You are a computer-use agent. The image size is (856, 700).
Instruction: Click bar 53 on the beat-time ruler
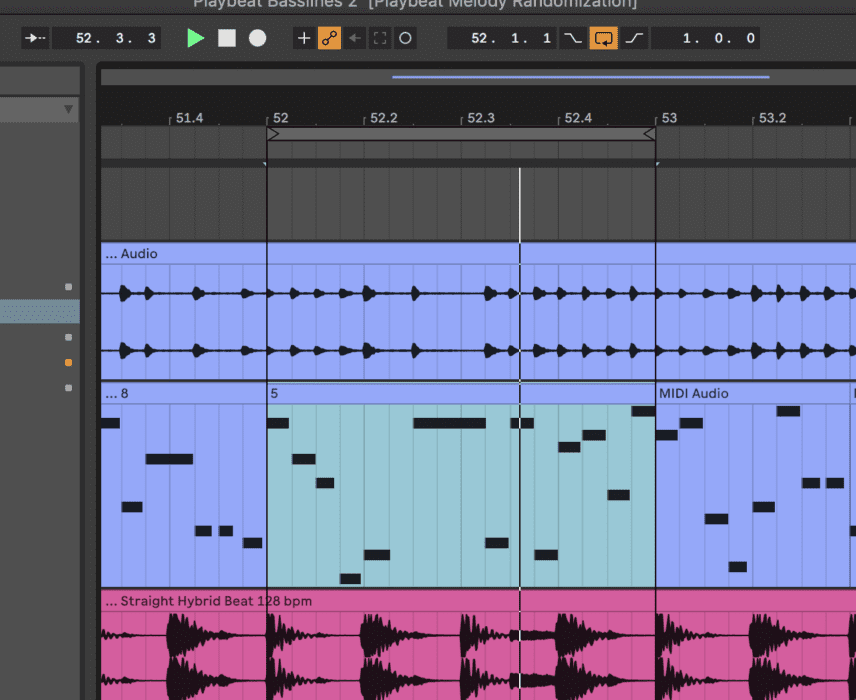669,118
